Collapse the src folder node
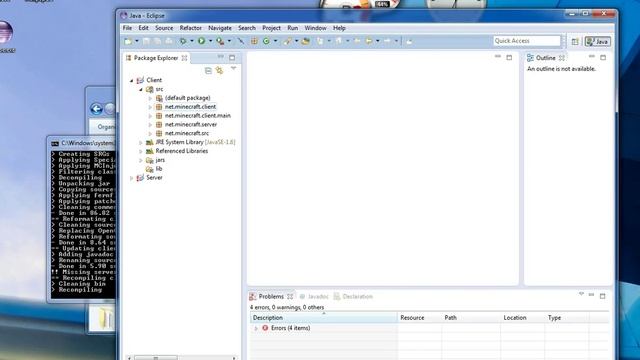This screenshot has height=360, width=640. tap(141, 89)
